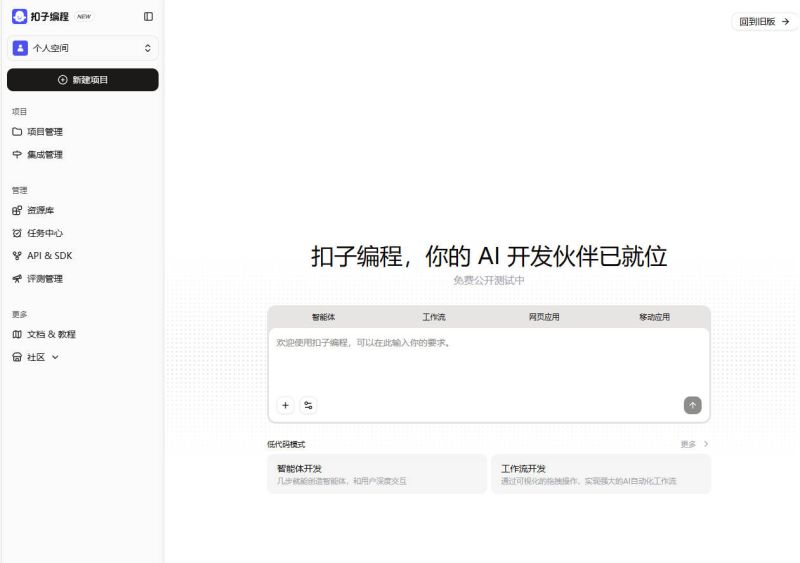The width and height of the screenshot is (800, 563).
Task: Click the 扣子编程 logo icon
Action: point(19,16)
